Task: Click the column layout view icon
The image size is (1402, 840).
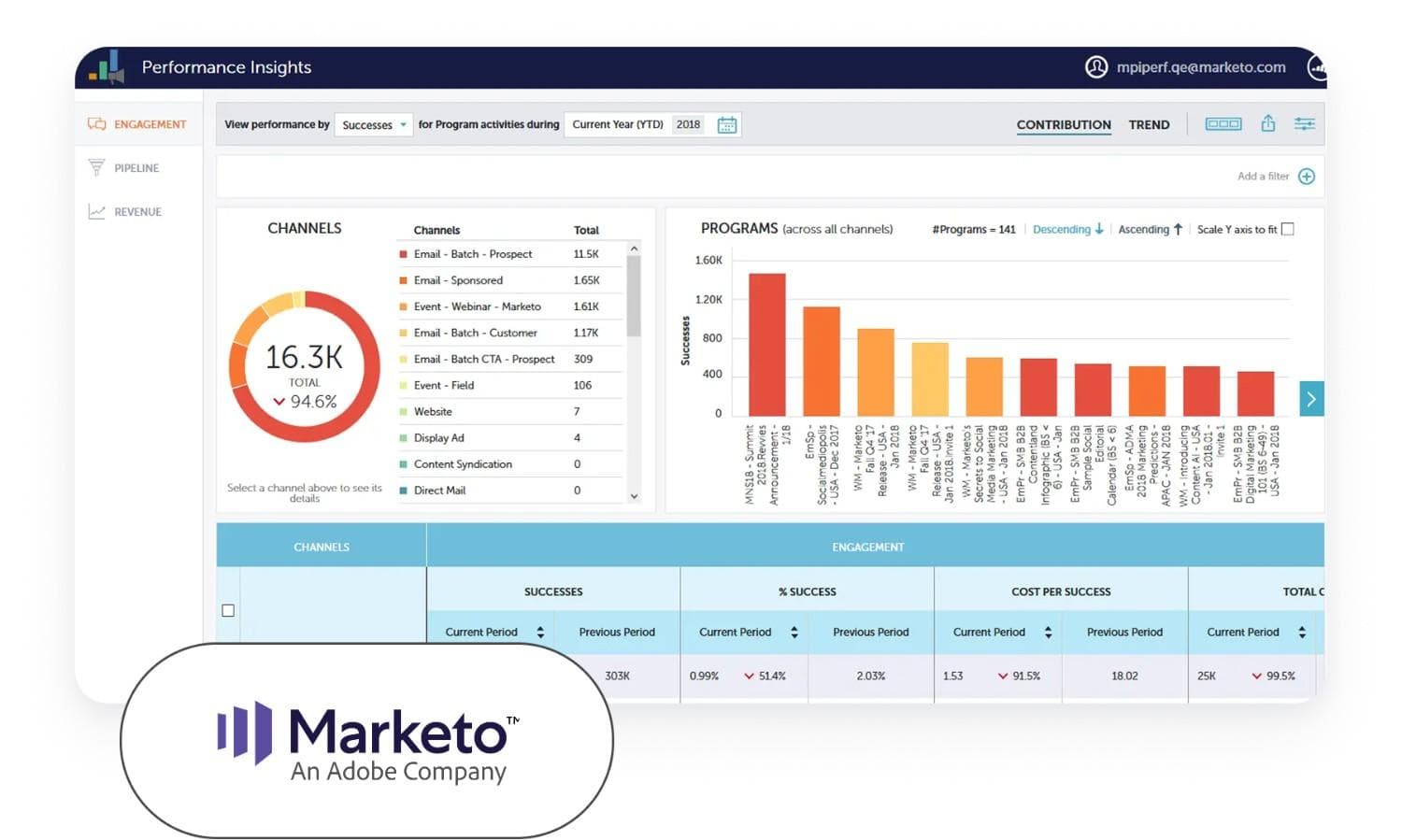Action: click(1223, 123)
